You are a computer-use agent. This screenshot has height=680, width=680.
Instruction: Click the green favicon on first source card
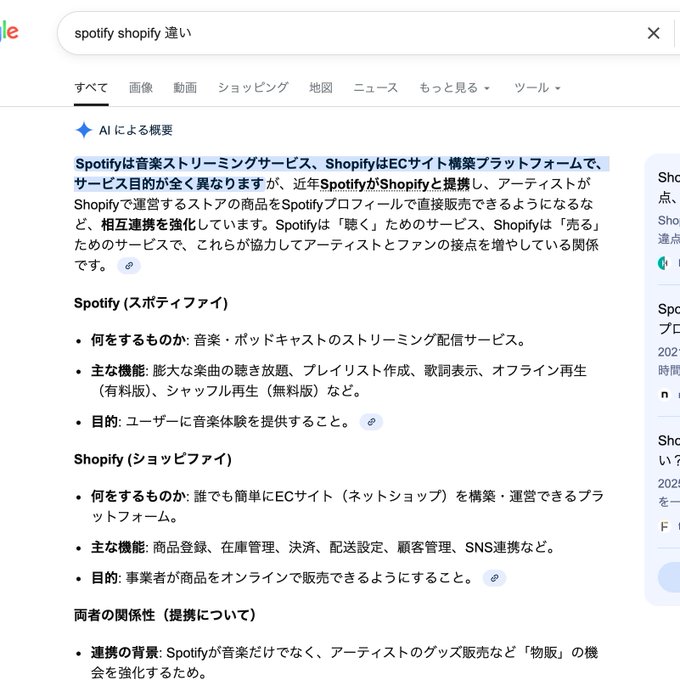[x=664, y=263]
